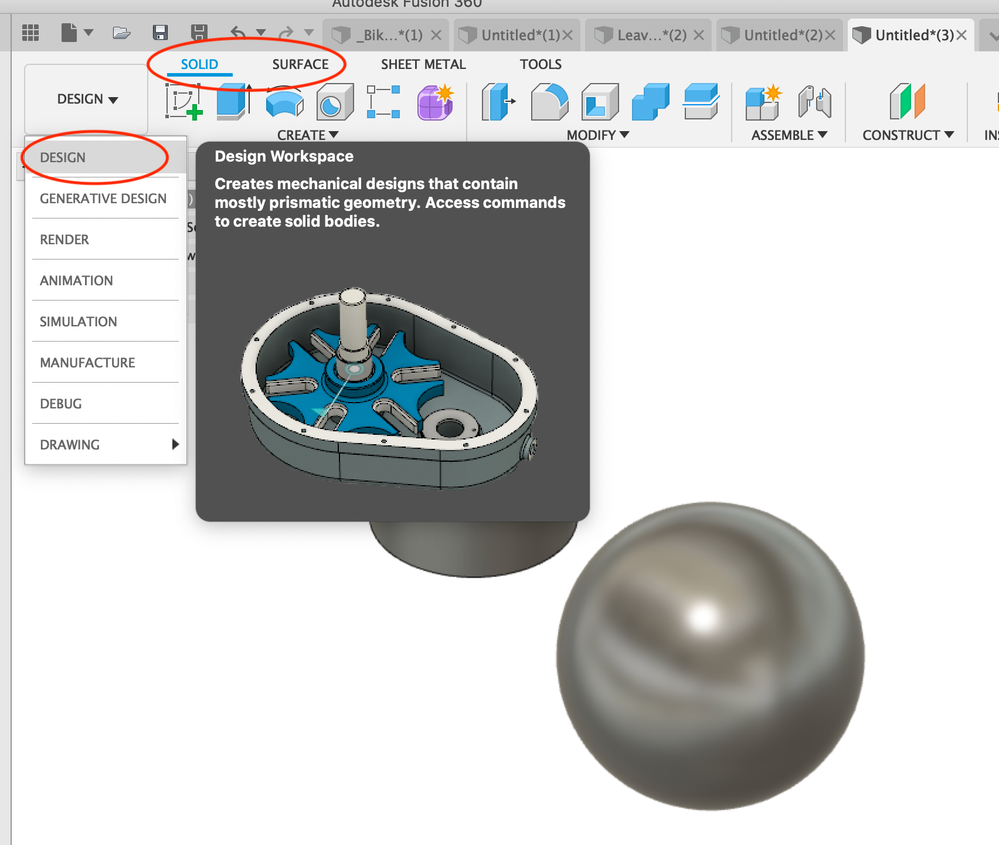Image resolution: width=999 pixels, height=845 pixels.
Task: Open the DRAWING submenu entry
Action: click(x=105, y=444)
